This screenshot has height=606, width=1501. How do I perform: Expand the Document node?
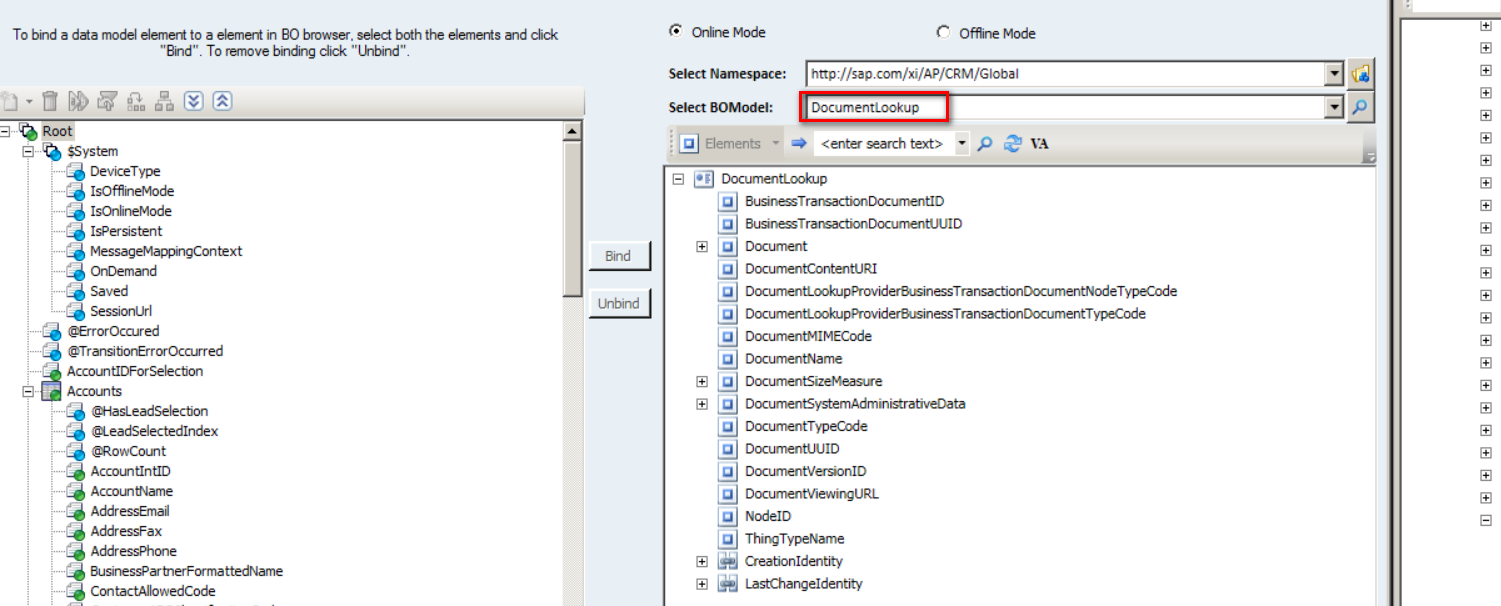(x=702, y=246)
